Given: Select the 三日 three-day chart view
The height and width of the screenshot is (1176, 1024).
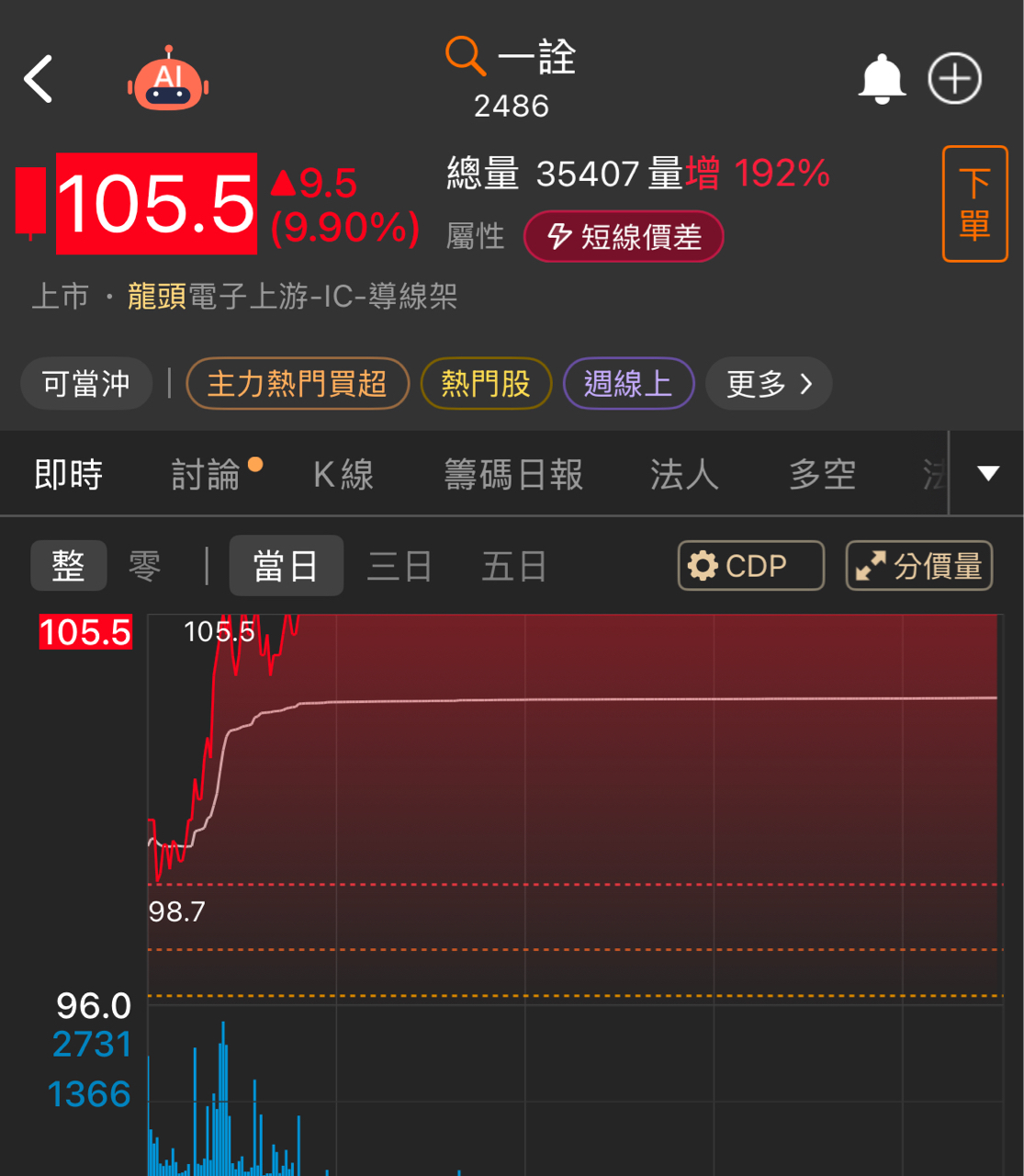Looking at the screenshot, I should pyautogui.click(x=399, y=565).
